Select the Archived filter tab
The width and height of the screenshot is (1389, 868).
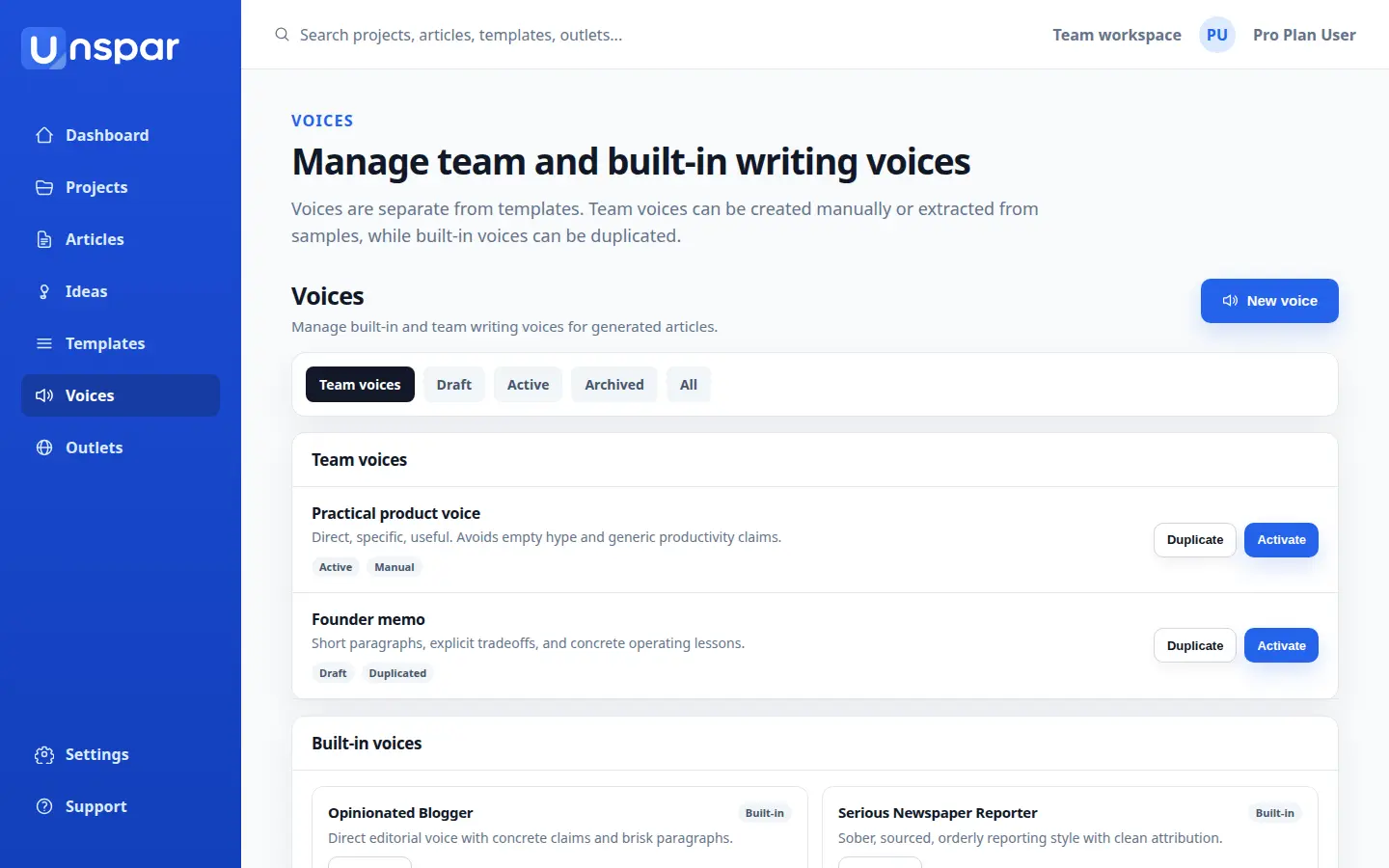[614, 384]
